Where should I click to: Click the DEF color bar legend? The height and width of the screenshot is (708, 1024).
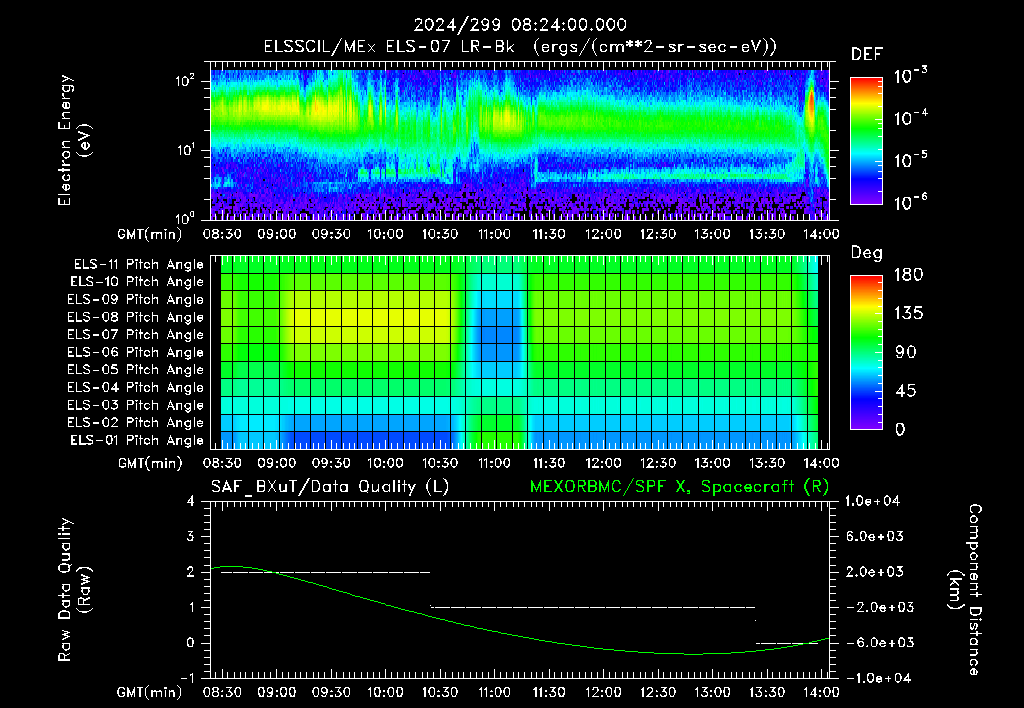click(x=866, y=141)
